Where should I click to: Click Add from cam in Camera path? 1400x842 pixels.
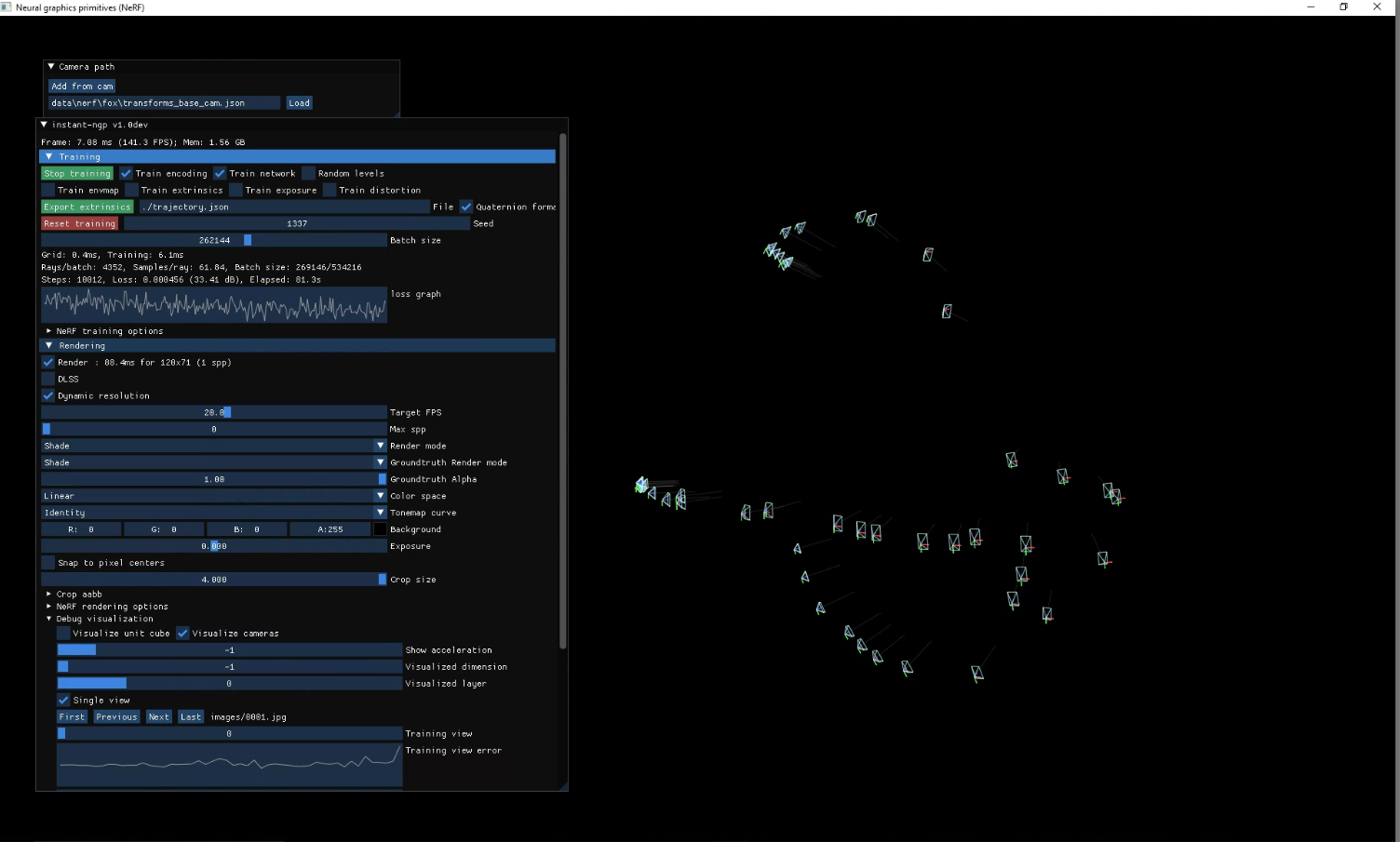click(82, 86)
